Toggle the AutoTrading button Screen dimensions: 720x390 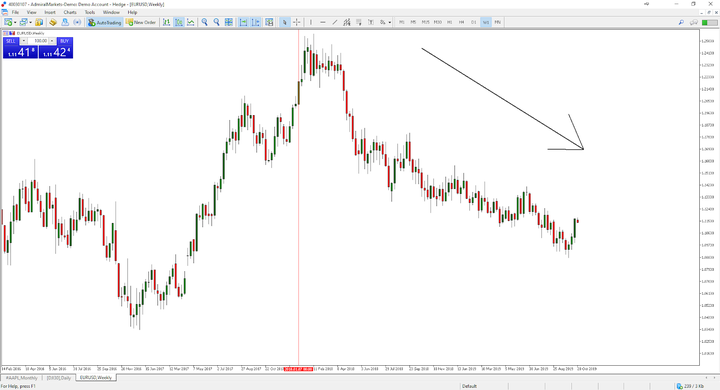[x=105, y=22]
